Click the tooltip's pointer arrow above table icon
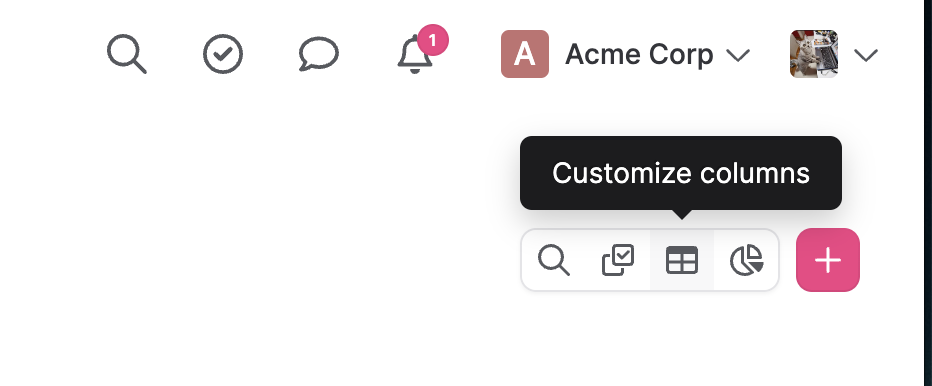 [682, 214]
